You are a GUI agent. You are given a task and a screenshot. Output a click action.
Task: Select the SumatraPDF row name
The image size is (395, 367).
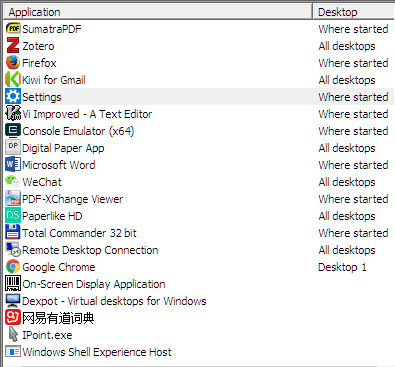[x=52, y=29]
